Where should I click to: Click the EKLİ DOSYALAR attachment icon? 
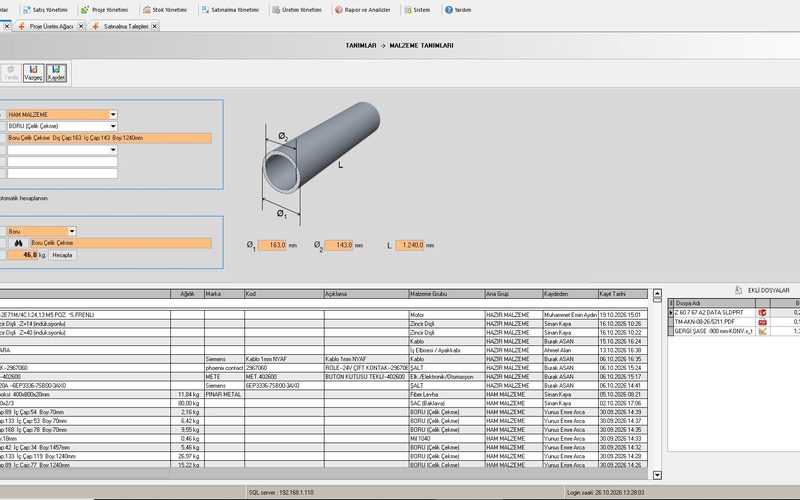pyautogui.click(x=738, y=290)
